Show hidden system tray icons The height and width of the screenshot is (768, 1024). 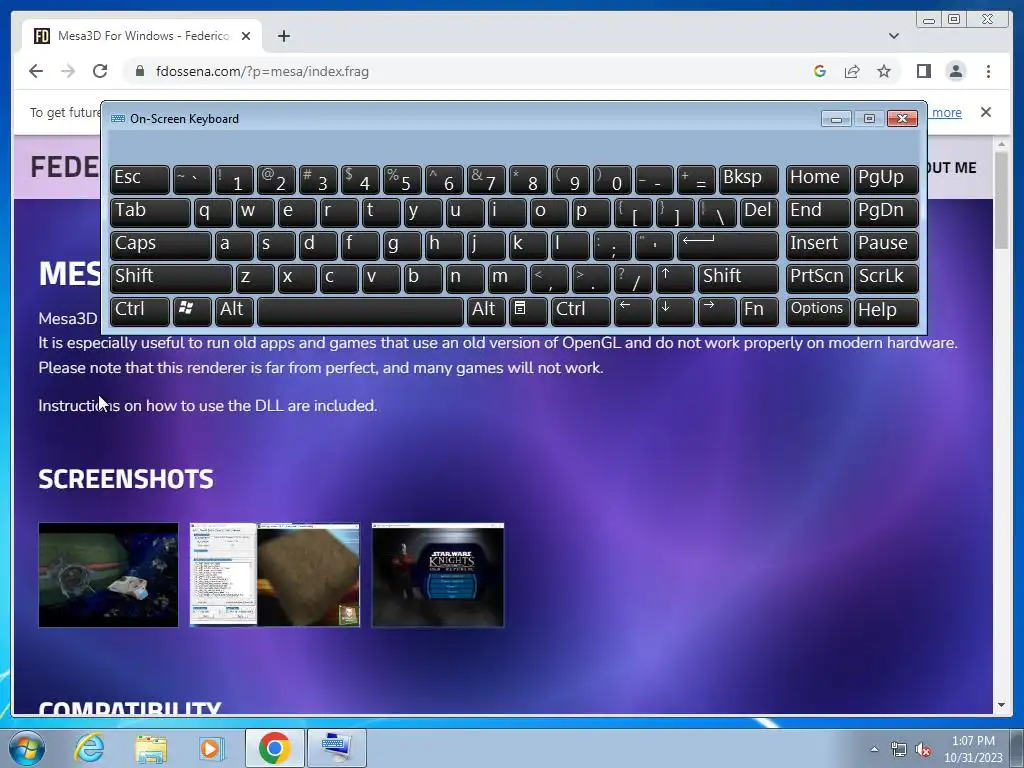coord(874,749)
